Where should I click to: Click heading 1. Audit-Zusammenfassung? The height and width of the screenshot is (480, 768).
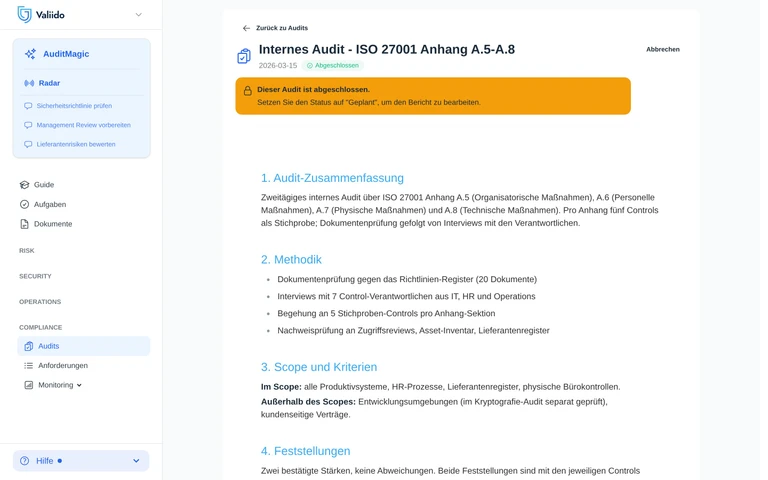pyautogui.click(x=332, y=178)
